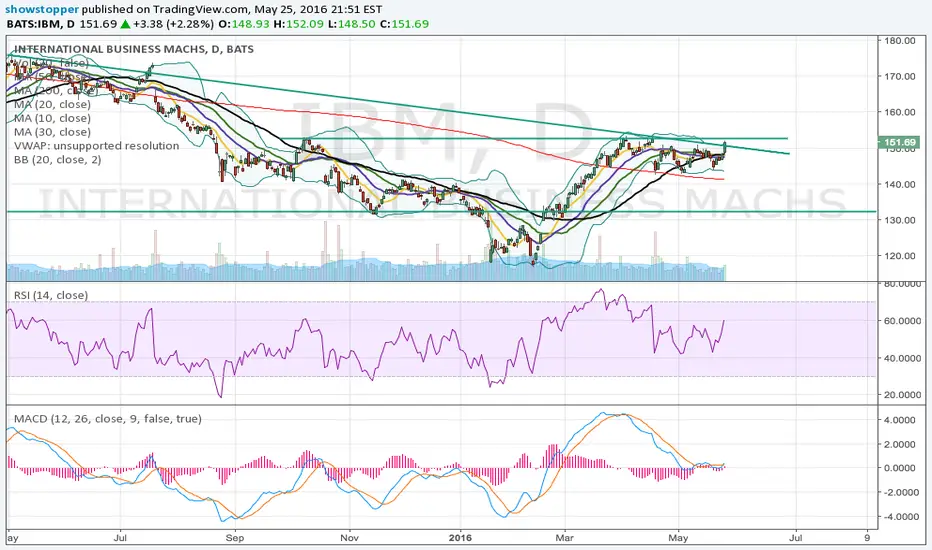The height and width of the screenshot is (550, 932).
Task: Open the showstopper author link
Action: (x=42, y=10)
